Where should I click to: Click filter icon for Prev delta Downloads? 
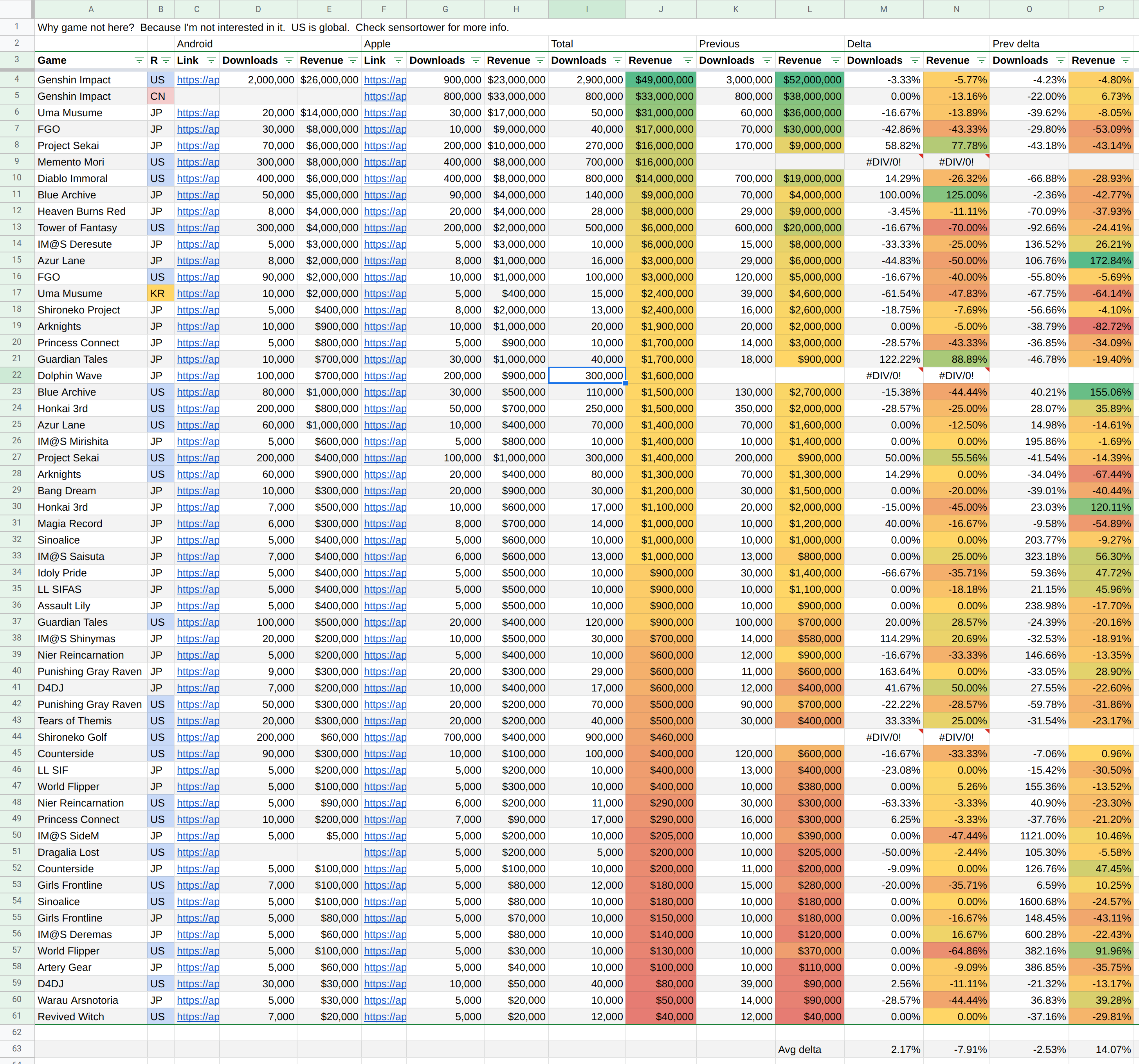[x=1060, y=61]
